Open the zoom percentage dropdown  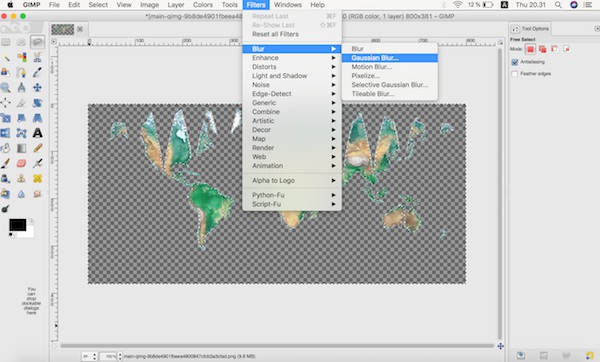[x=120, y=357]
